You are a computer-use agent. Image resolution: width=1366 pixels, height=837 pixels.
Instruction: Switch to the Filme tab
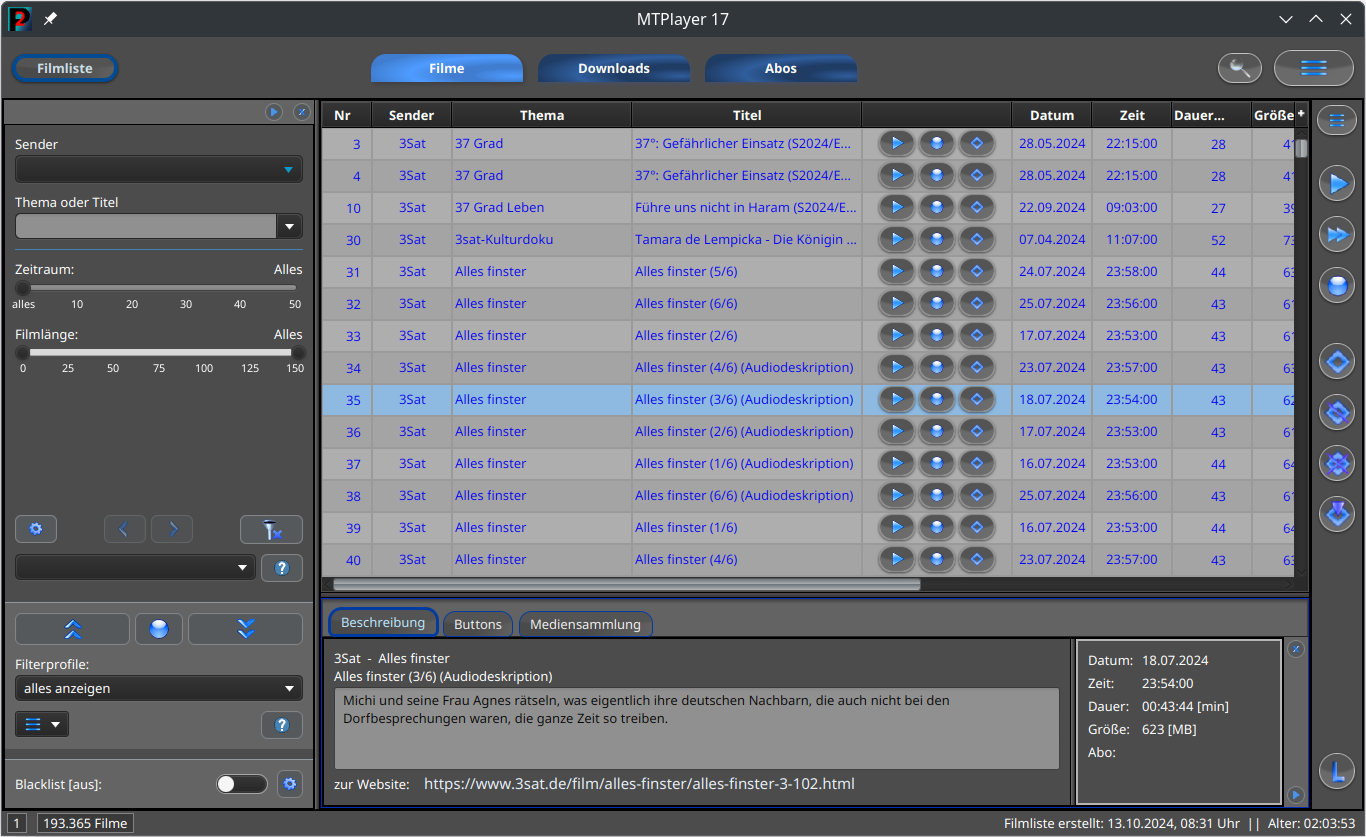click(x=447, y=68)
